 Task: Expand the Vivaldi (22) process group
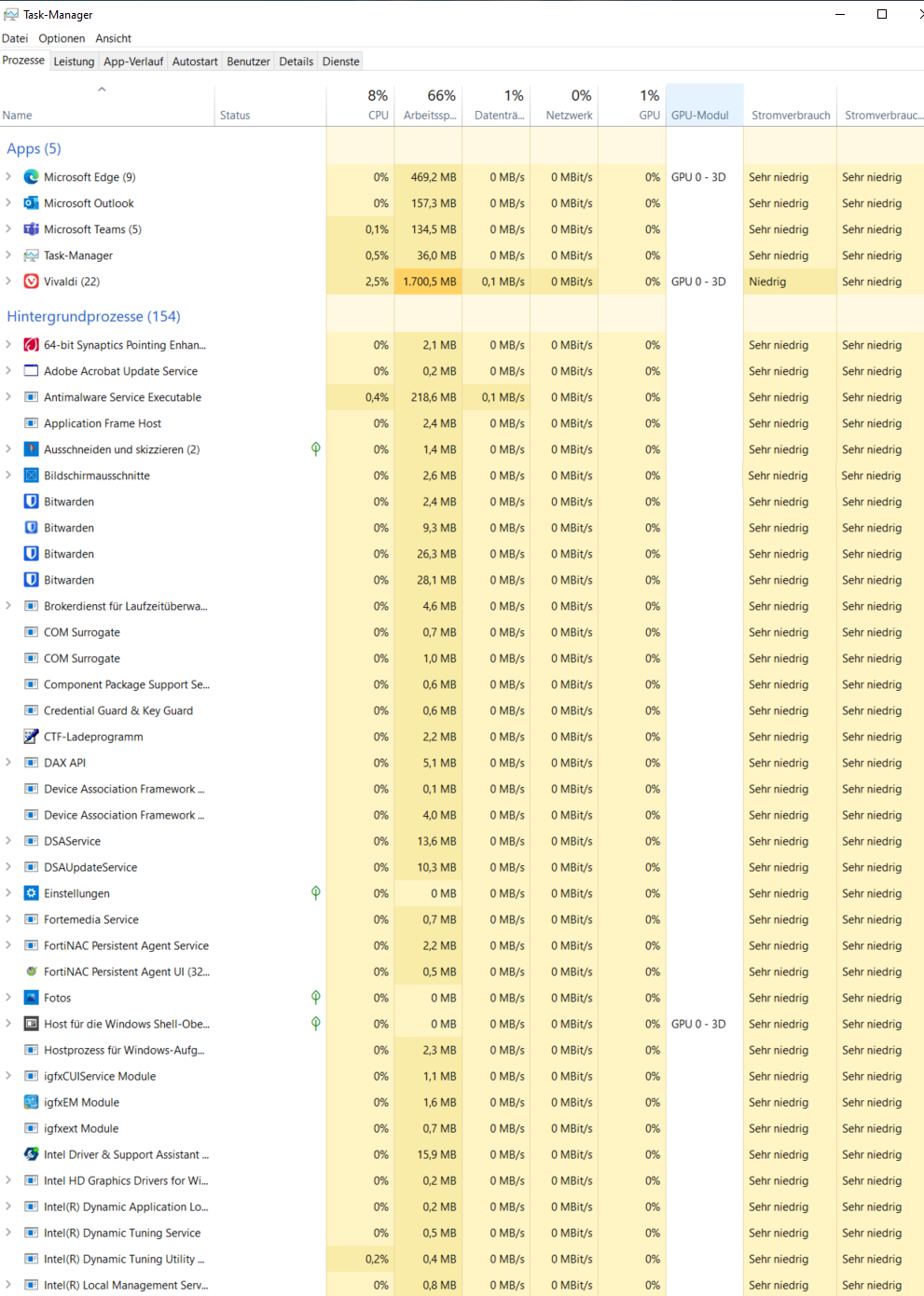[8, 281]
